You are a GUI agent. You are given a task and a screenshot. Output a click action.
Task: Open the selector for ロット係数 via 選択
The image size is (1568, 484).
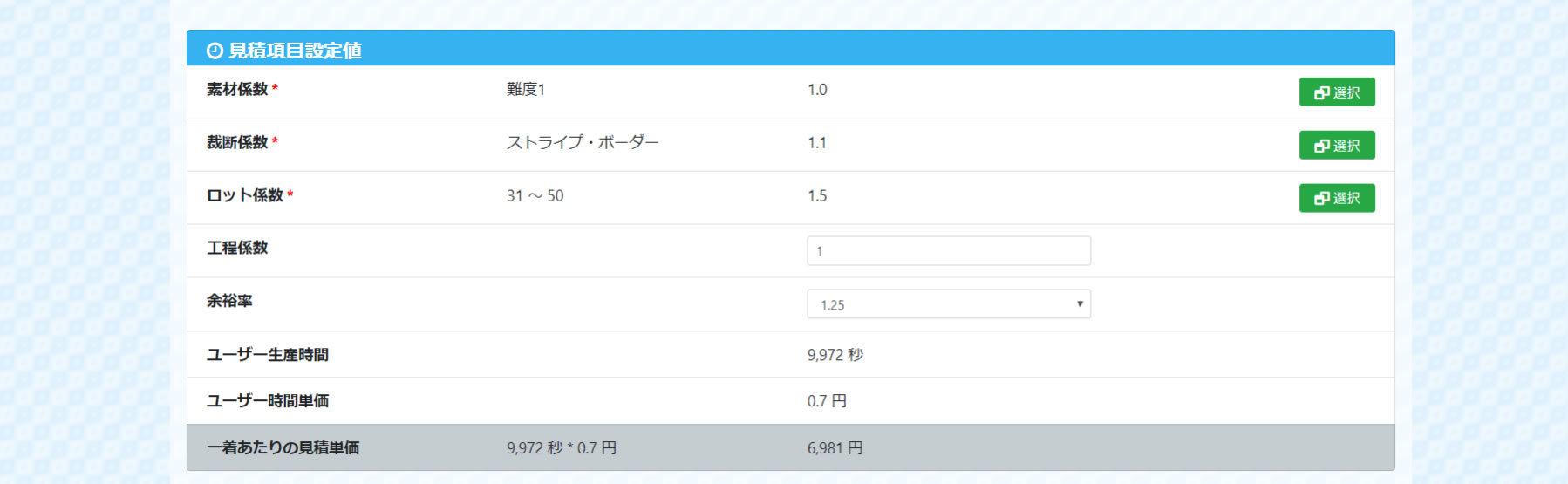point(1336,198)
